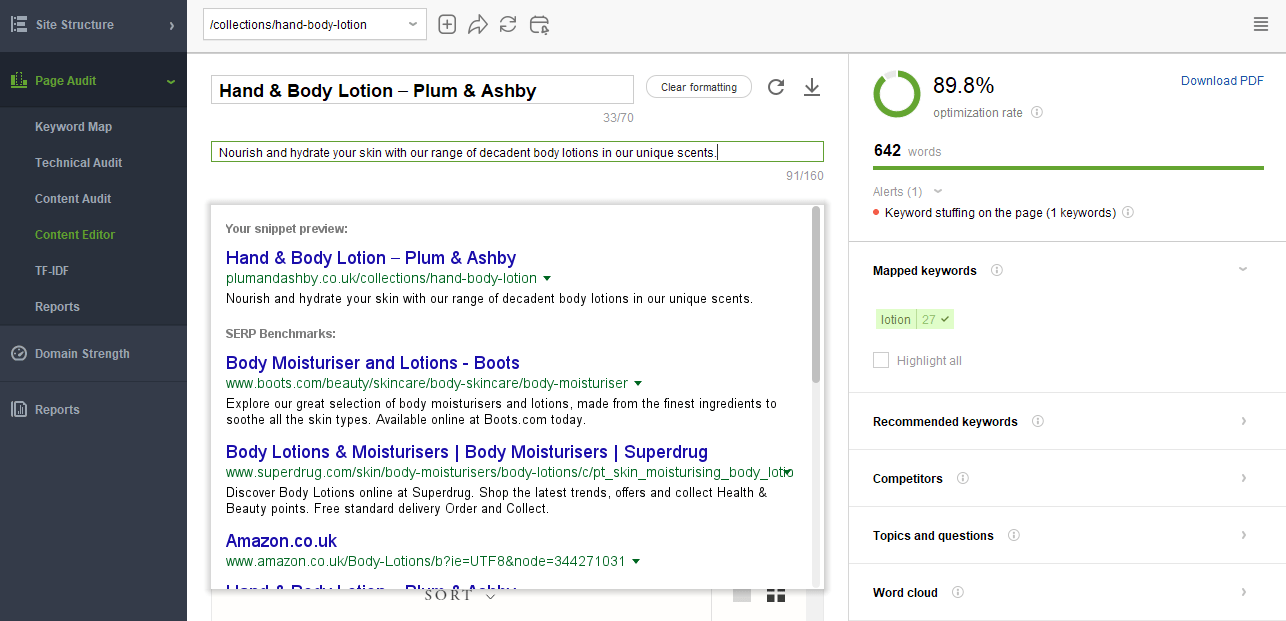Click the green words progress bar
Viewport: 1286px width, 621px height.
(x=1068, y=168)
